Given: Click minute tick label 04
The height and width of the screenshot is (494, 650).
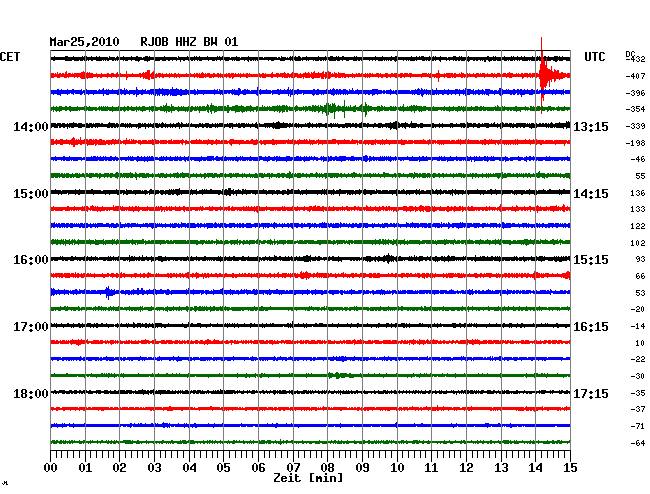Looking at the screenshot, I should click(189, 468).
